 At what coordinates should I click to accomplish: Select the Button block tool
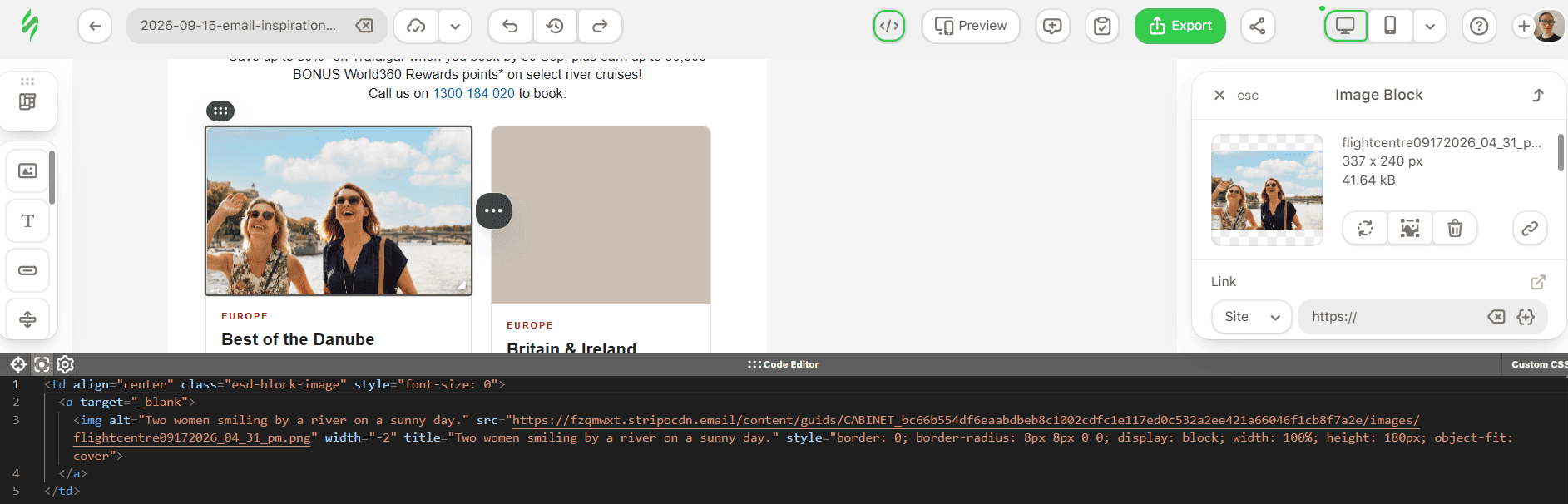27,270
